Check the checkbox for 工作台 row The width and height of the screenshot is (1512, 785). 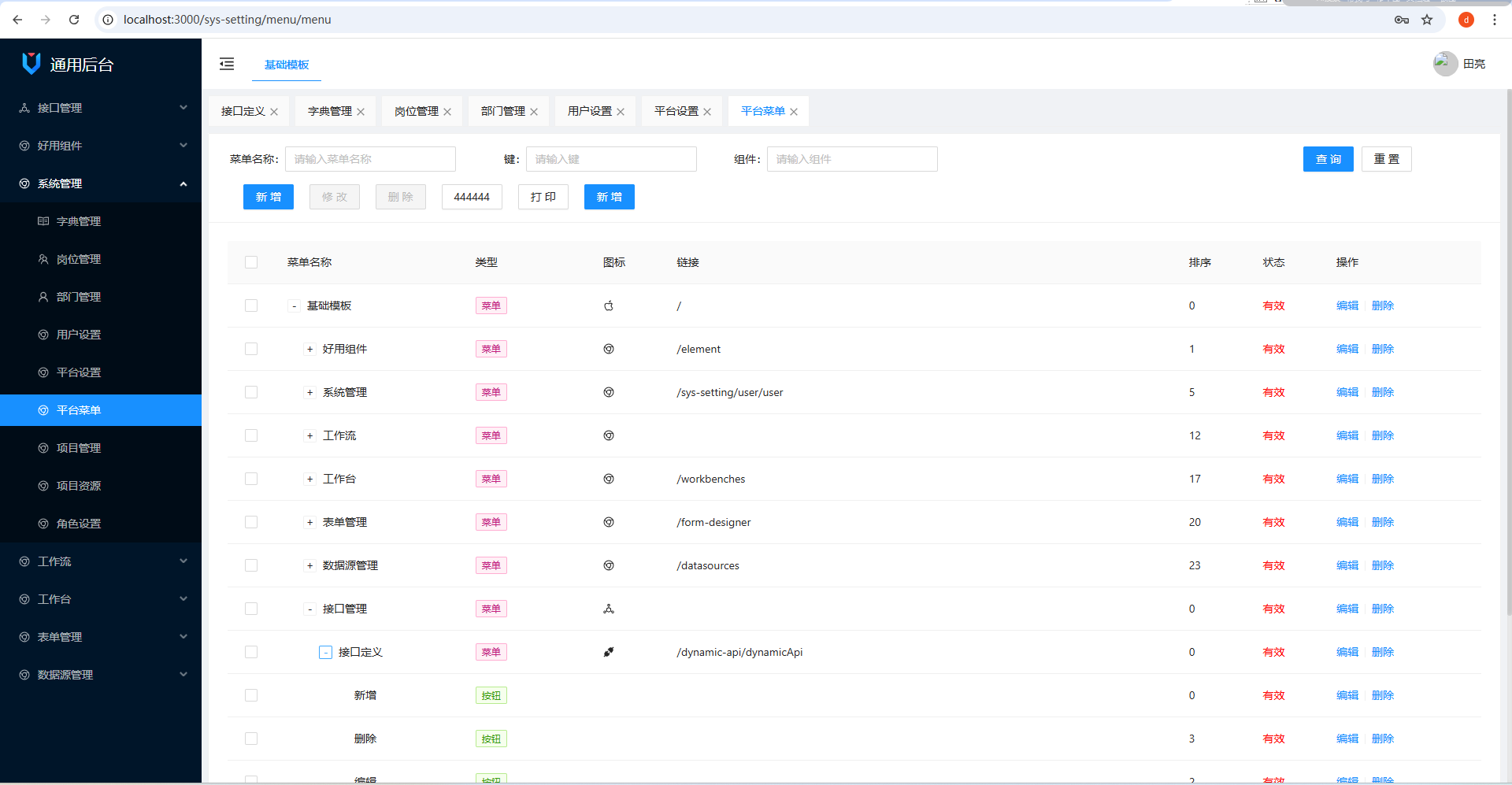tap(251, 478)
